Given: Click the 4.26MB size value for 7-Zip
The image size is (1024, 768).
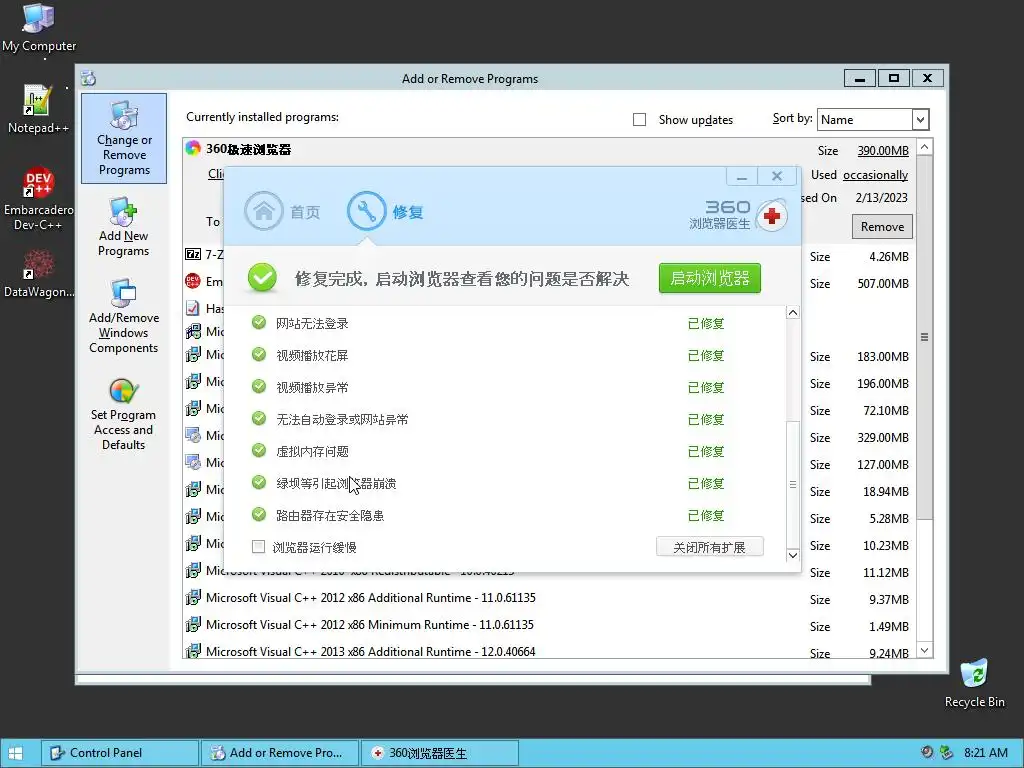Looking at the screenshot, I should (889, 257).
